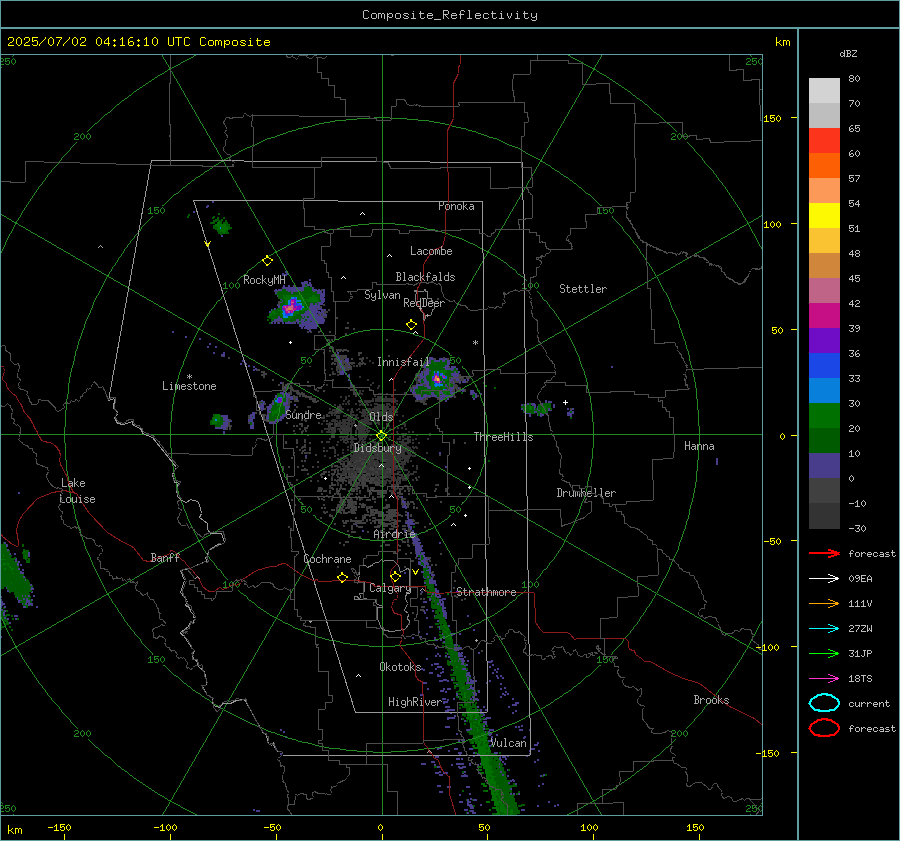Screen dimensions: 900x841
Task: Click the cyan 27ZW arrow legend icon
Action: coord(824,629)
